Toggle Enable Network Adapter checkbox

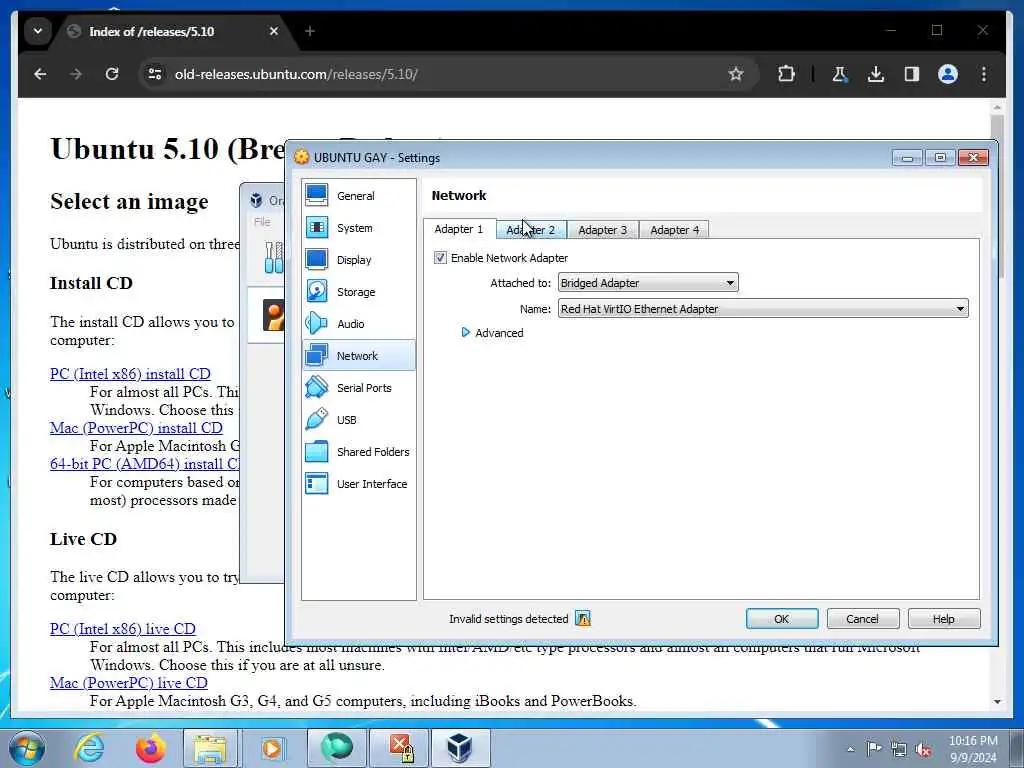[440, 257]
